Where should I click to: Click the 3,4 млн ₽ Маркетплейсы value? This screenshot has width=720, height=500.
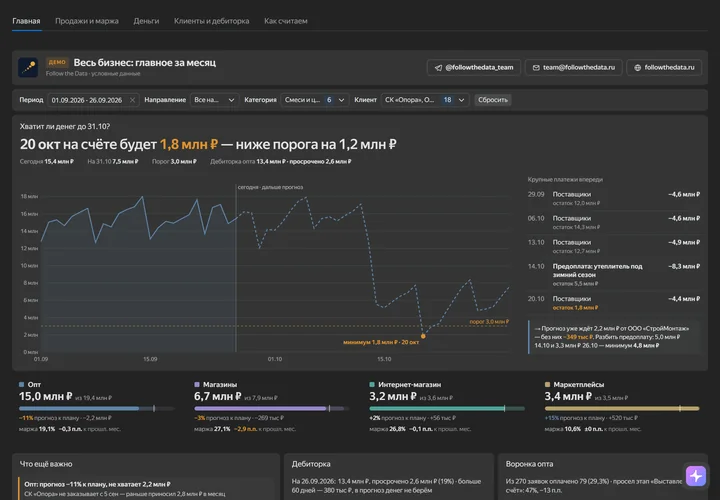pos(568,396)
